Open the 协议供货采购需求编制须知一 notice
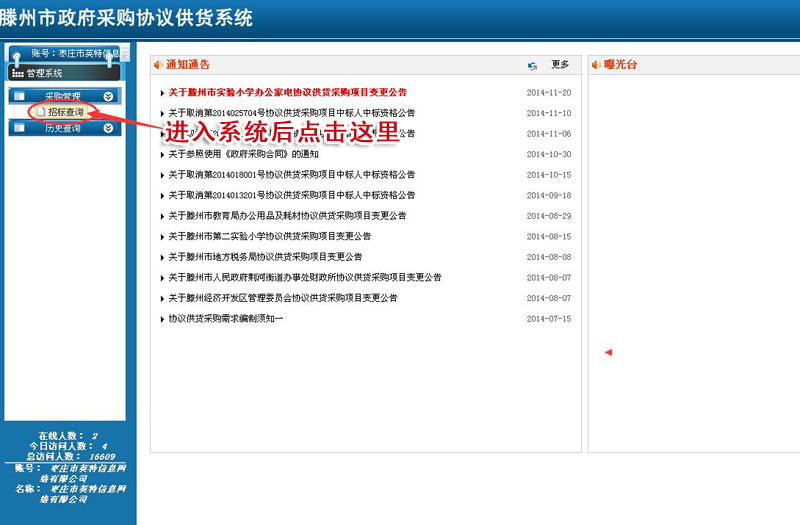Screen dimensions: 800x525 pyautogui.click(x=226, y=319)
